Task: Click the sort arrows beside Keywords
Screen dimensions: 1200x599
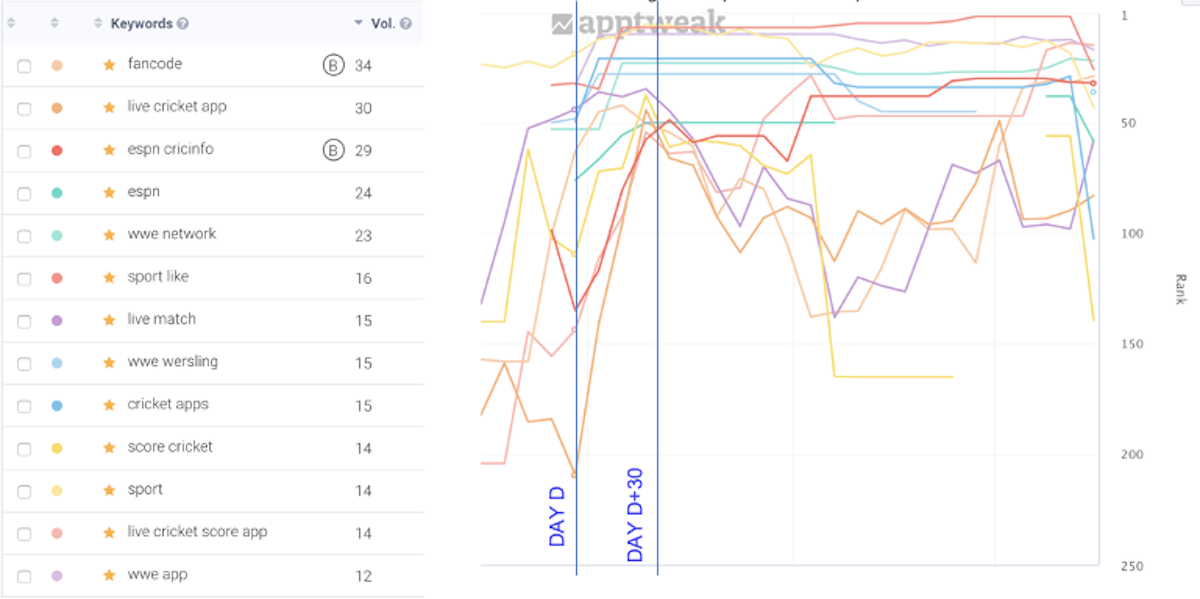Action: (97, 23)
